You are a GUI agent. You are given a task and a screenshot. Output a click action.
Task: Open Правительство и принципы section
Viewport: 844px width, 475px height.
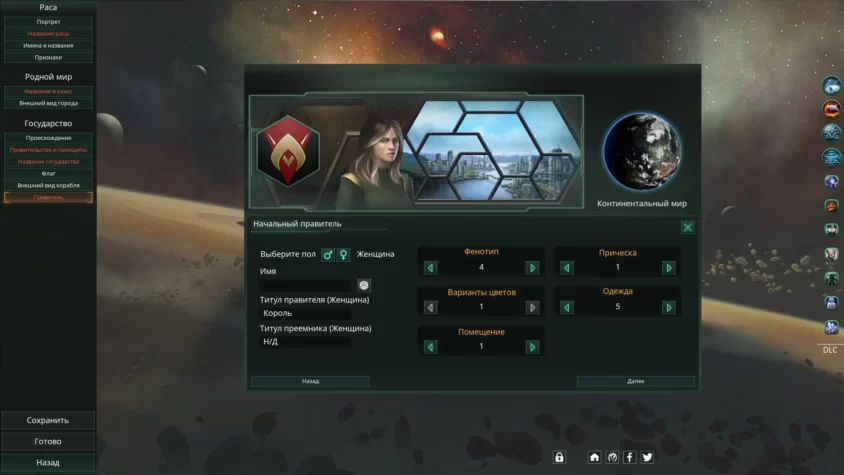(48, 150)
